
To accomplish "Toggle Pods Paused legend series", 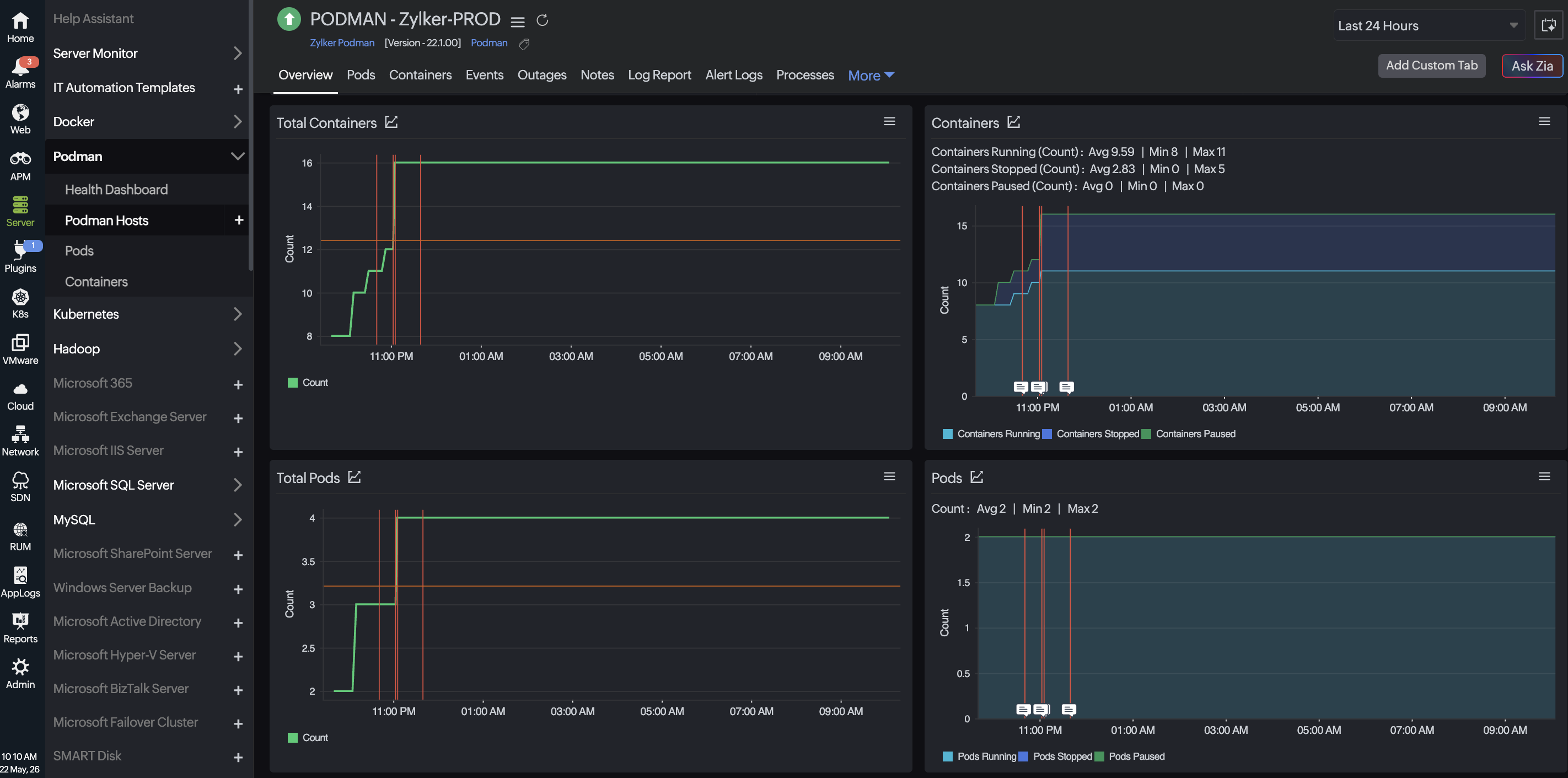I will point(1130,756).
